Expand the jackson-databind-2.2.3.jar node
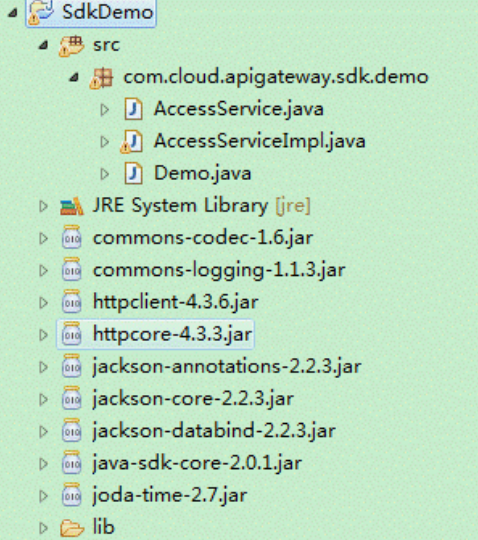This screenshot has width=478, height=540. (43, 432)
